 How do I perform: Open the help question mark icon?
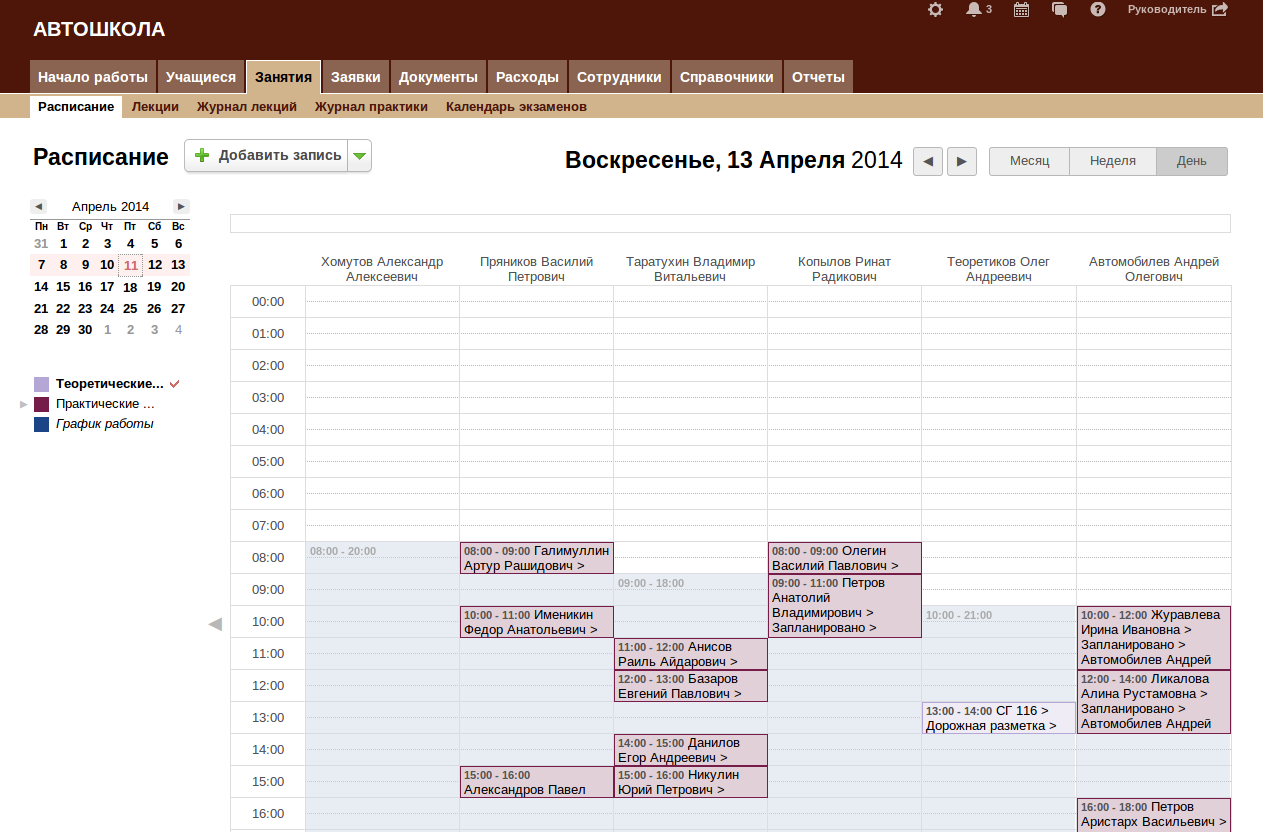pyautogui.click(x=1097, y=10)
